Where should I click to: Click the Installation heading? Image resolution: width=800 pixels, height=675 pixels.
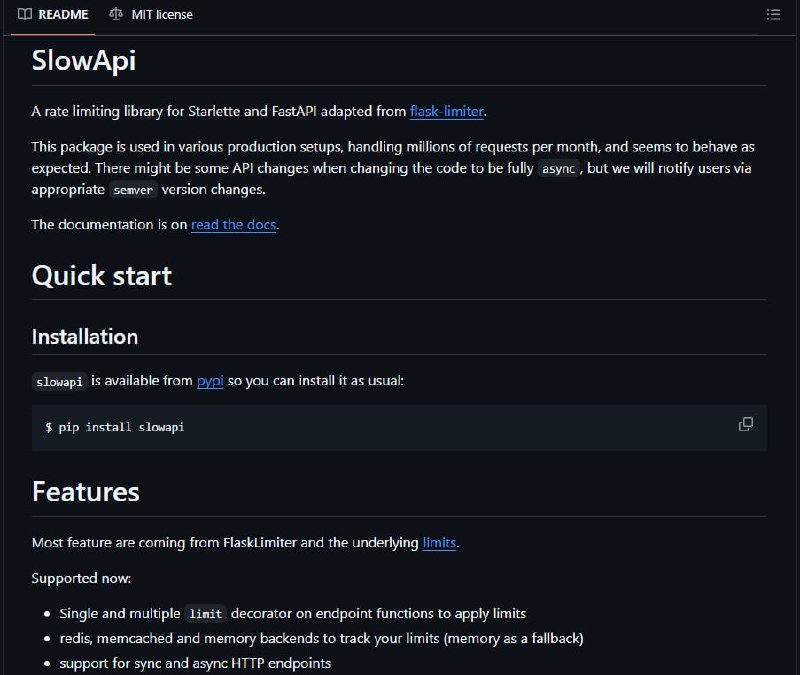point(85,337)
